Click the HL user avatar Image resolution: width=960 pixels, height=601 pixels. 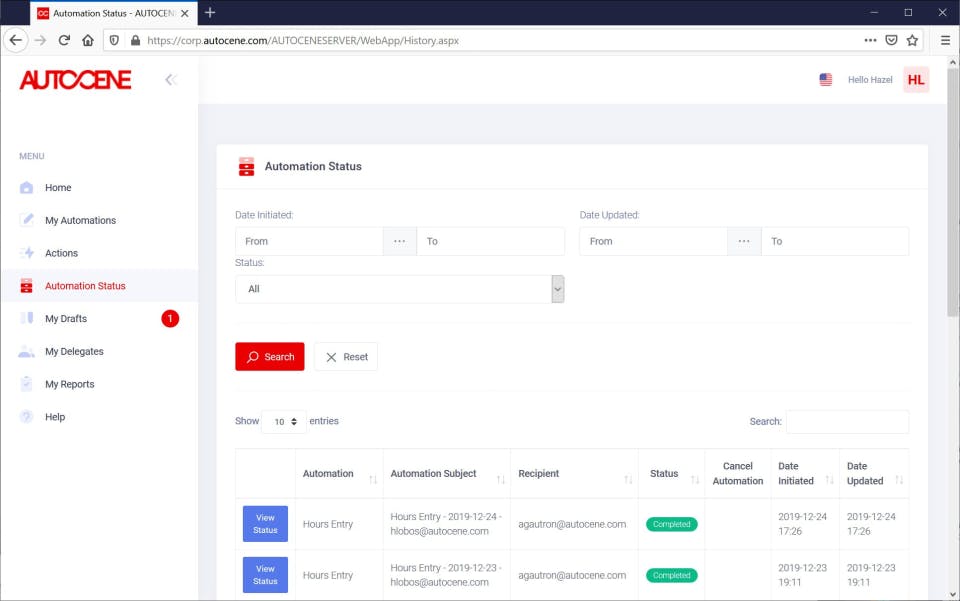[x=916, y=80]
